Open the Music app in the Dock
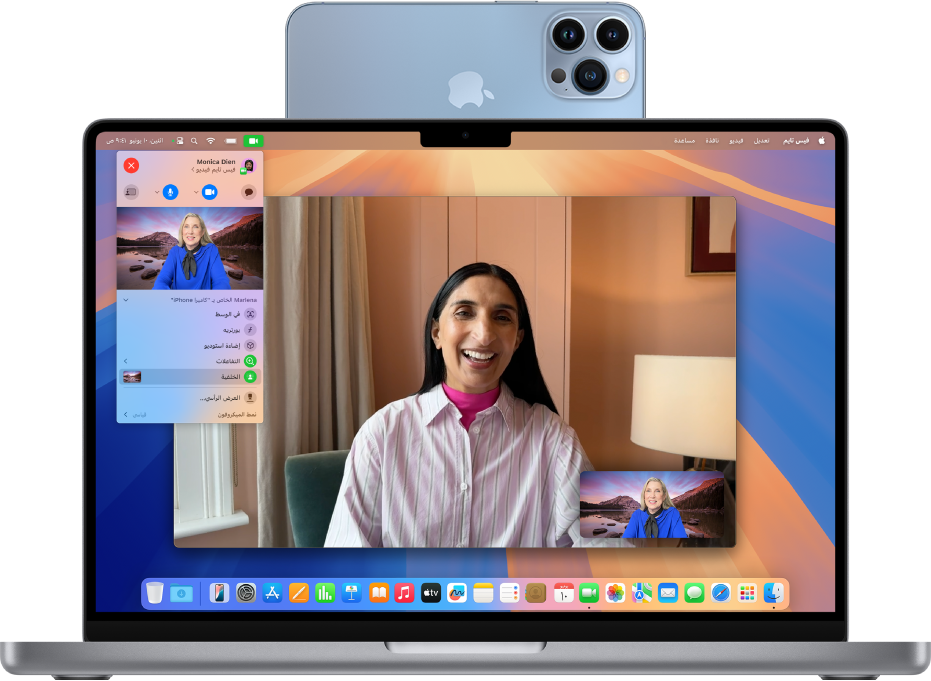The image size is (931, 681). click(x=404, y=593)
